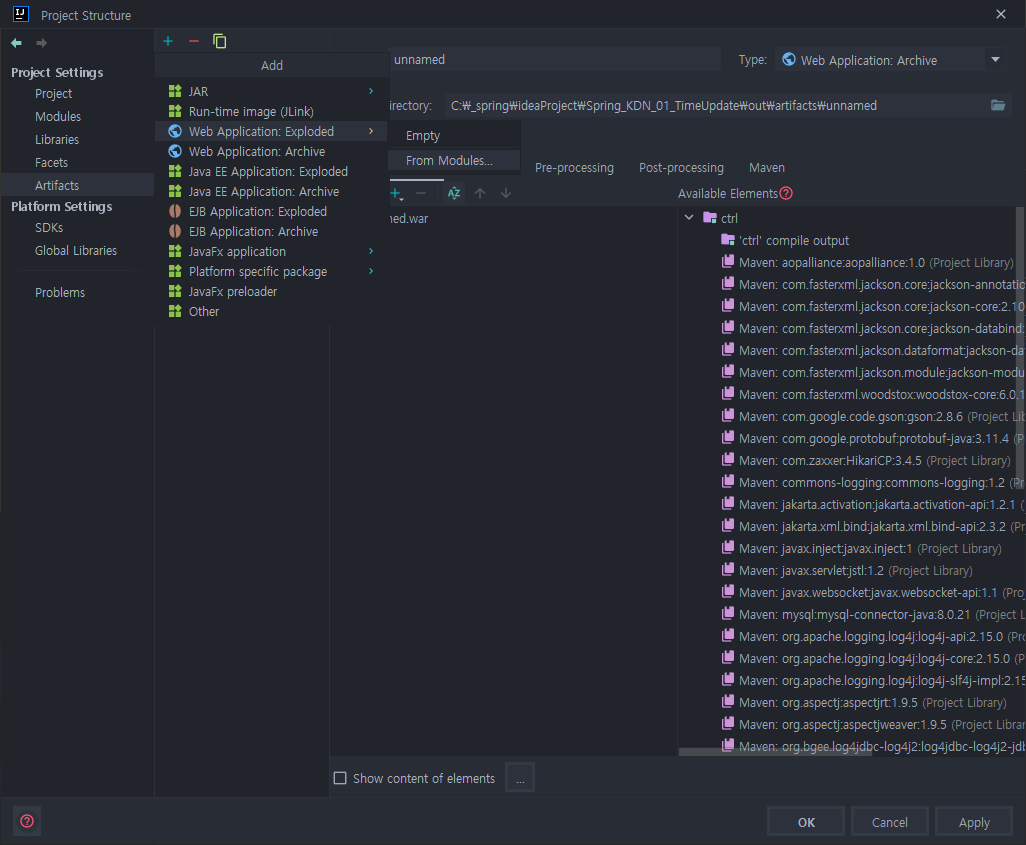Expand the Platform specific package submenu arrow
This screenshot has width=1026, height=845.
click(371, 271)
